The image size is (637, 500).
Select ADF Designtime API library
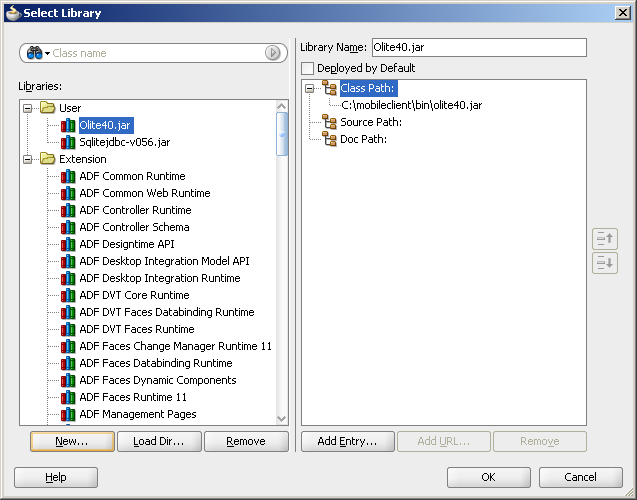point(127,244)
